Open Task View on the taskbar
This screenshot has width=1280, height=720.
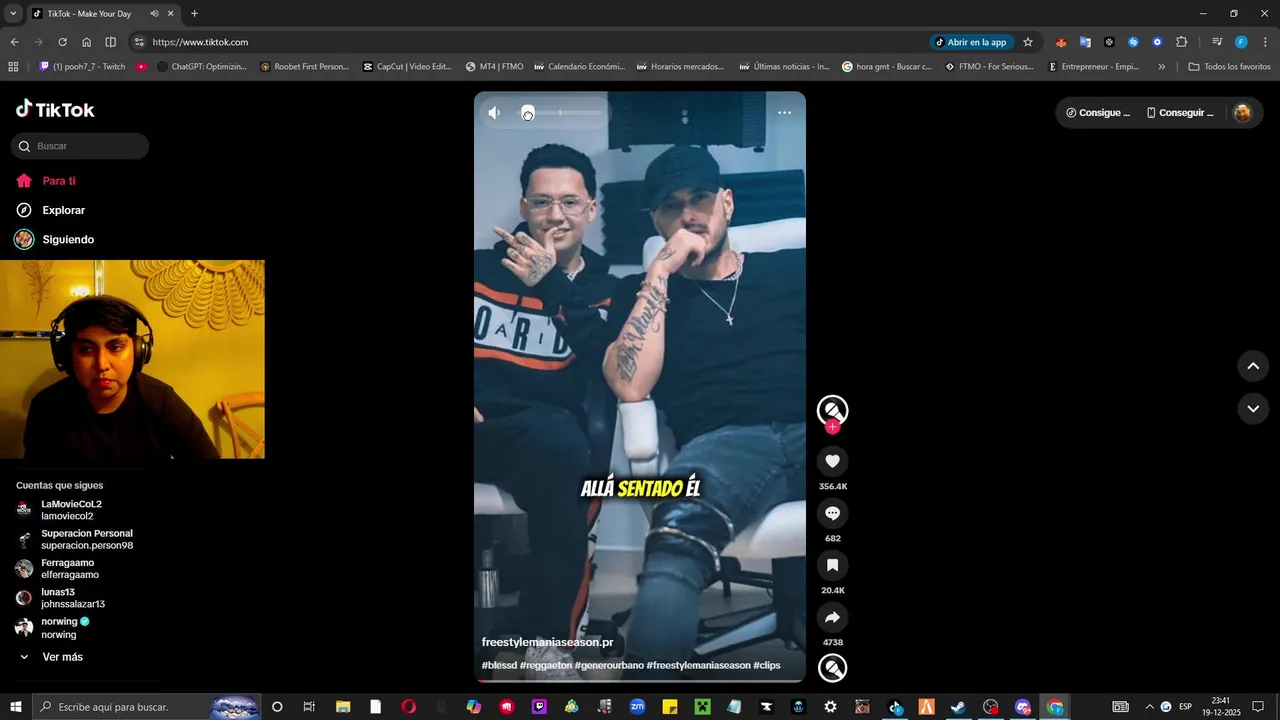309,707
